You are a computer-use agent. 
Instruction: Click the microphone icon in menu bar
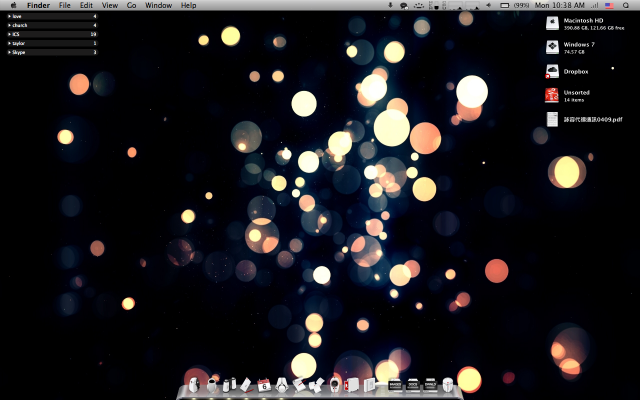[x=390, y=5]
